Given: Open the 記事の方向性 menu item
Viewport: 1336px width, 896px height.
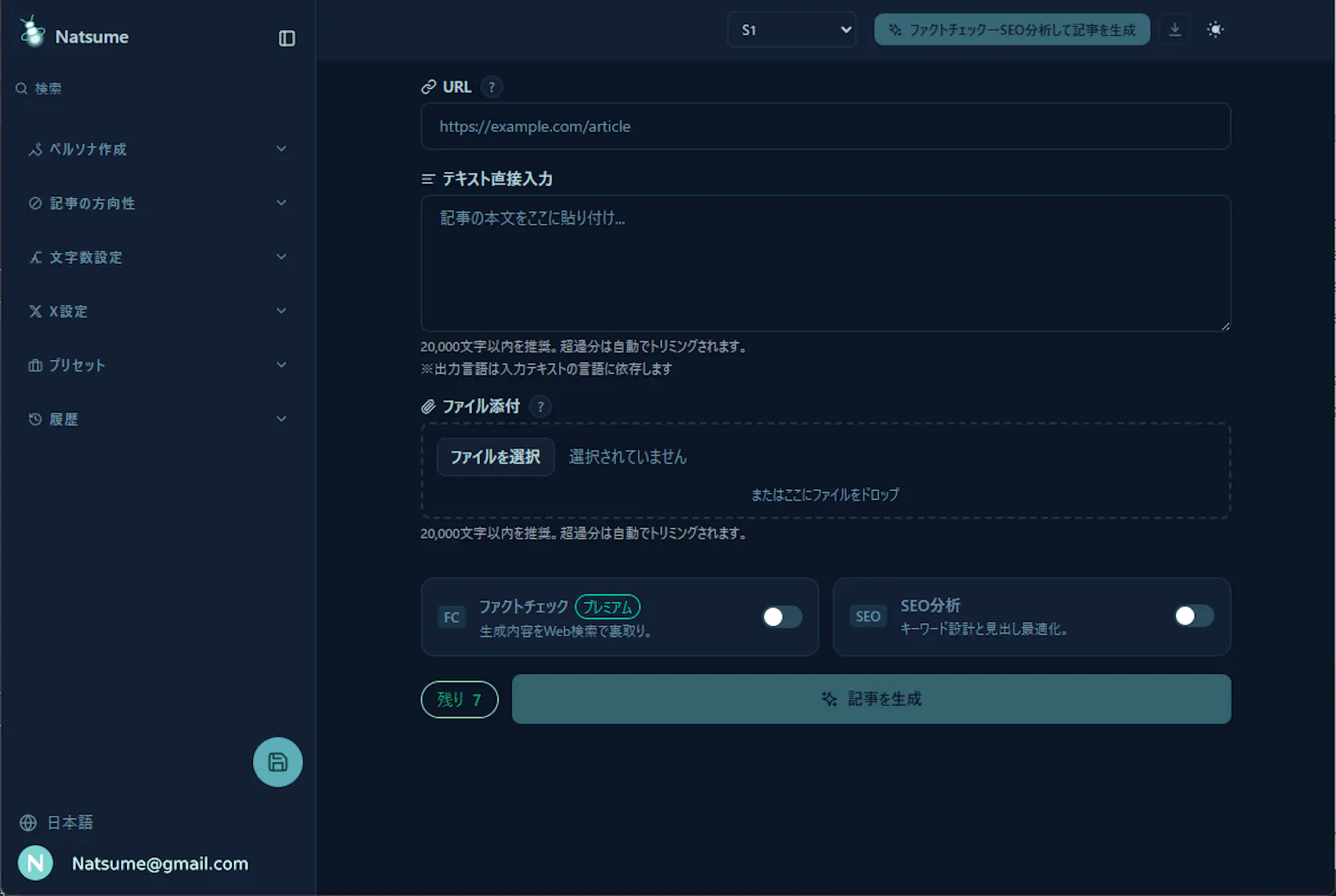Looking at the screenshot, I should [x=158, y=203].
